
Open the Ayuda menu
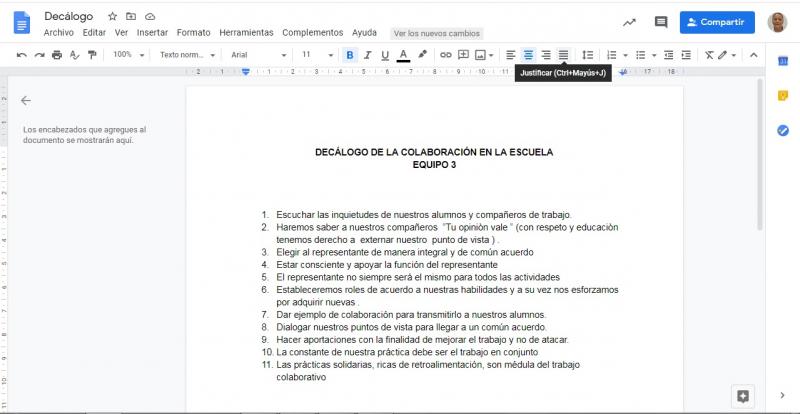click(364, 33)
